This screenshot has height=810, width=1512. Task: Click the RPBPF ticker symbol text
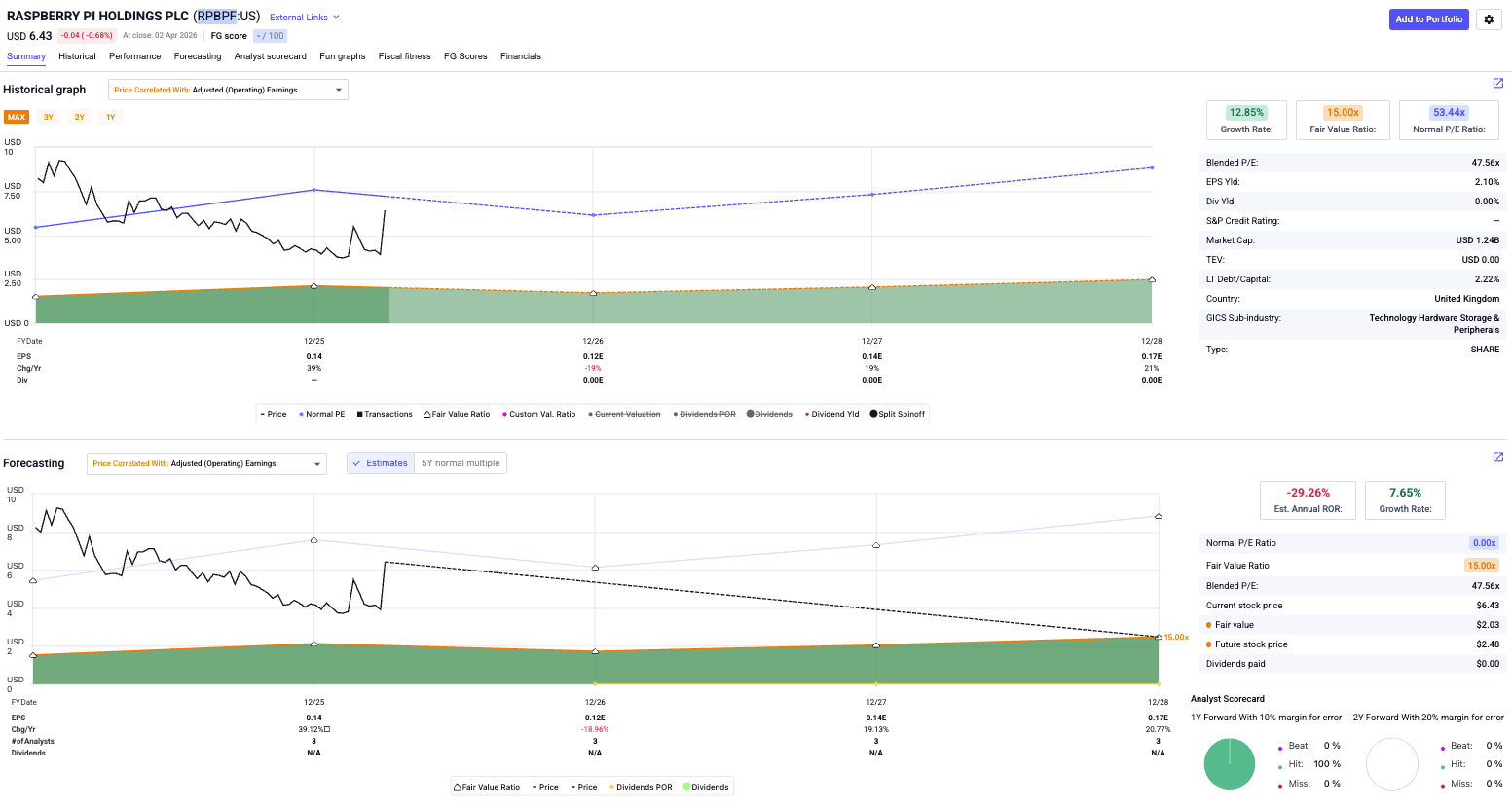[x=216, y=17]
